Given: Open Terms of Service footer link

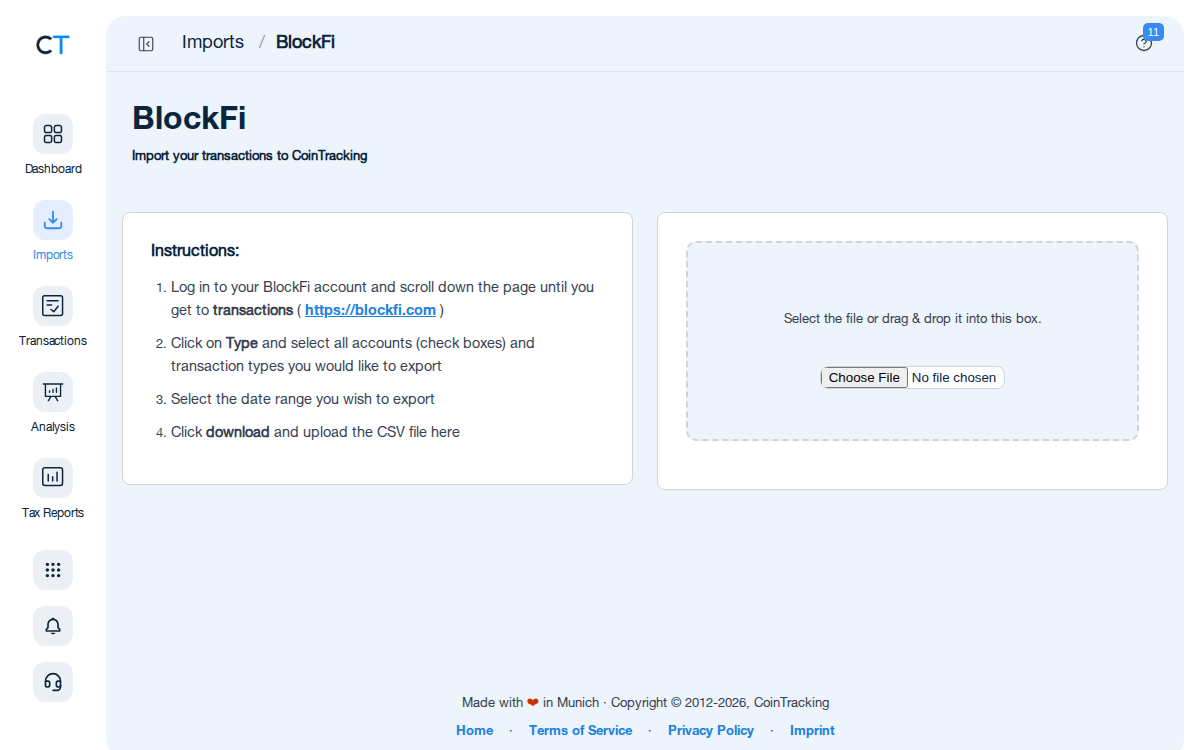Looking at the screenshot, I should coord(581,730).
